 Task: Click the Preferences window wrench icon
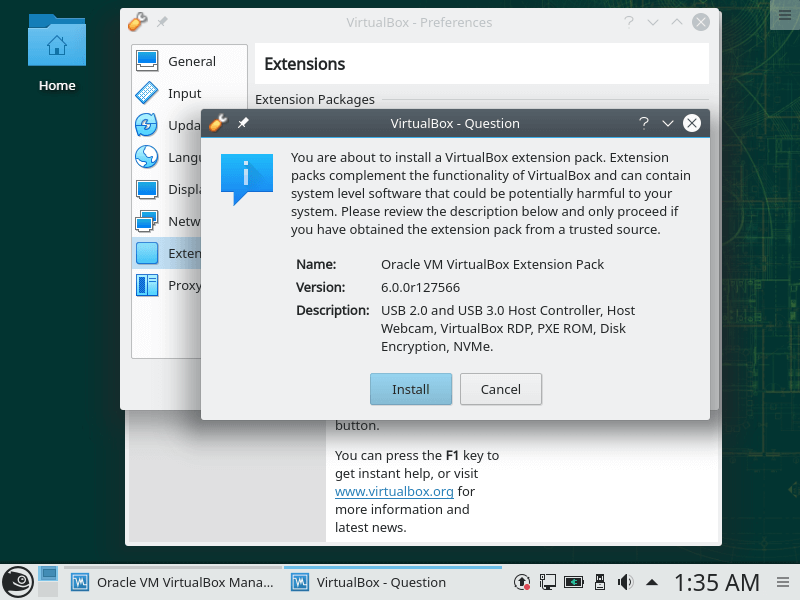pos(138,22)
